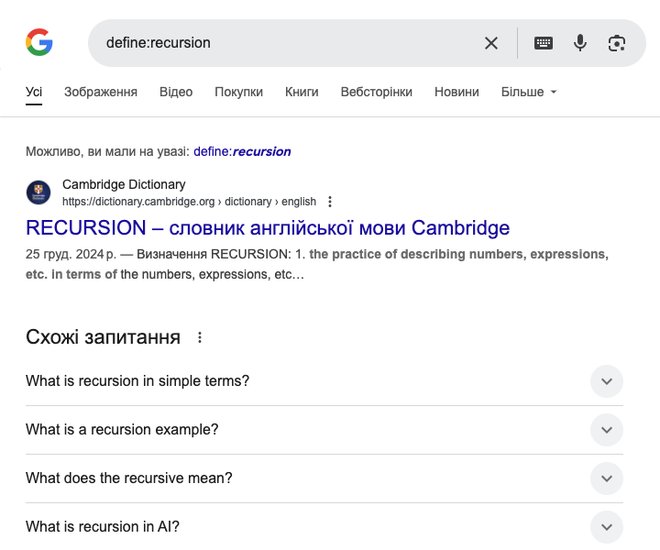Open the on-screen keyboard icon

click(543, 43)
